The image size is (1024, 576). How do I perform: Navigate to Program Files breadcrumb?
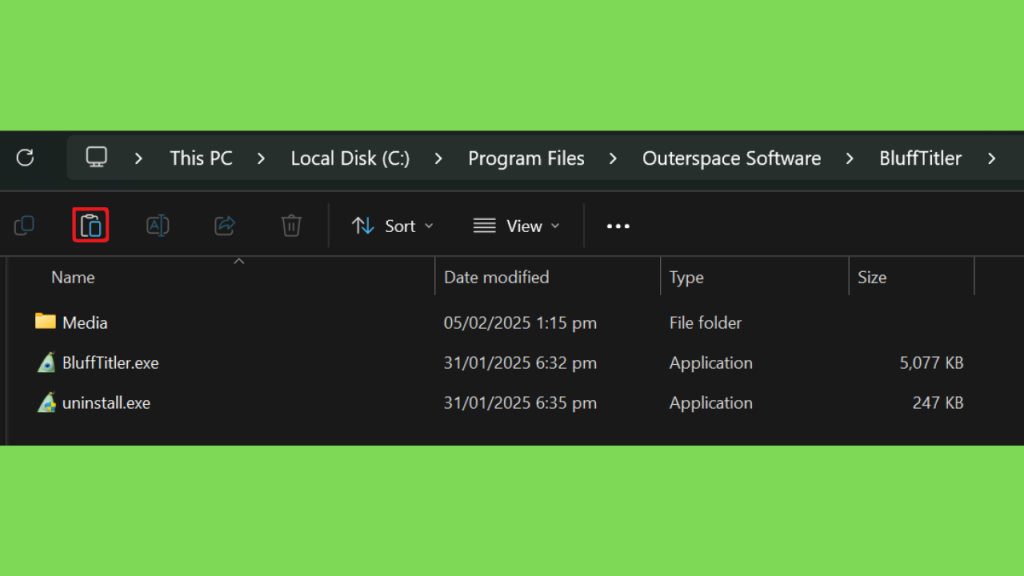[x=526, y=158]
